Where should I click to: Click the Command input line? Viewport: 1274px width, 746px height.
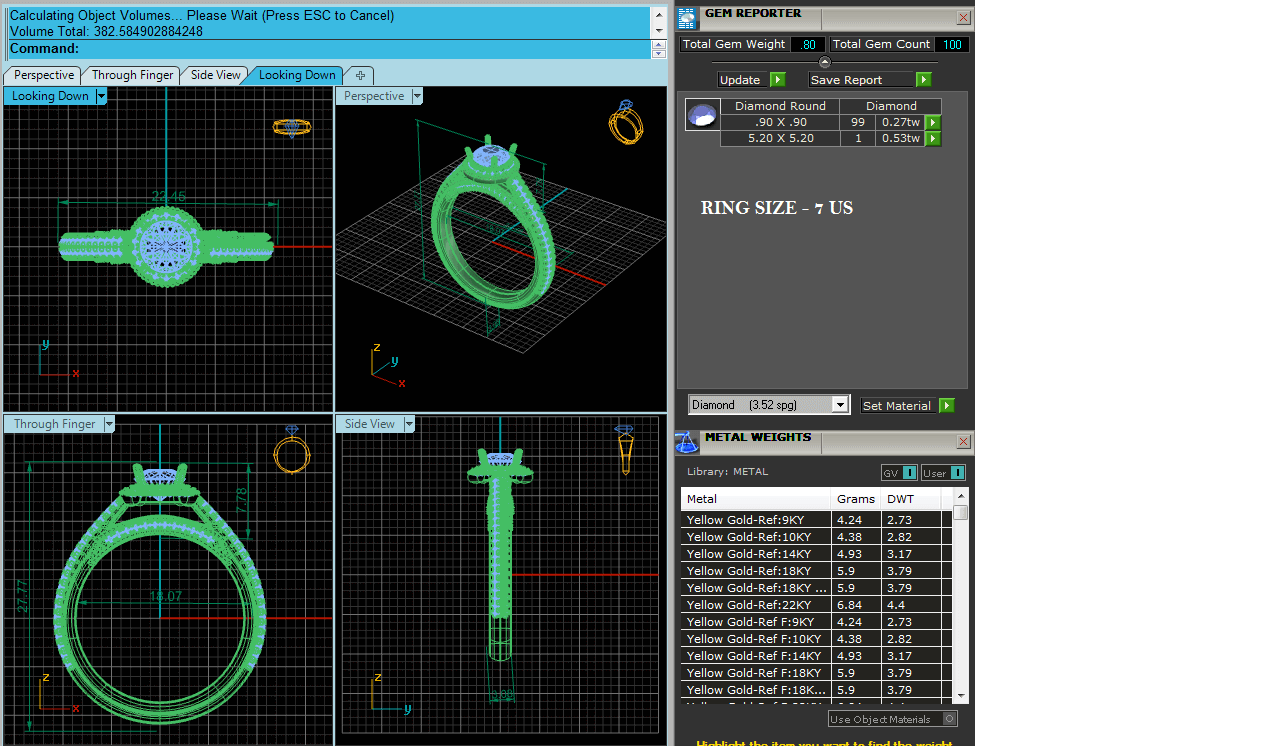(329, 49)
